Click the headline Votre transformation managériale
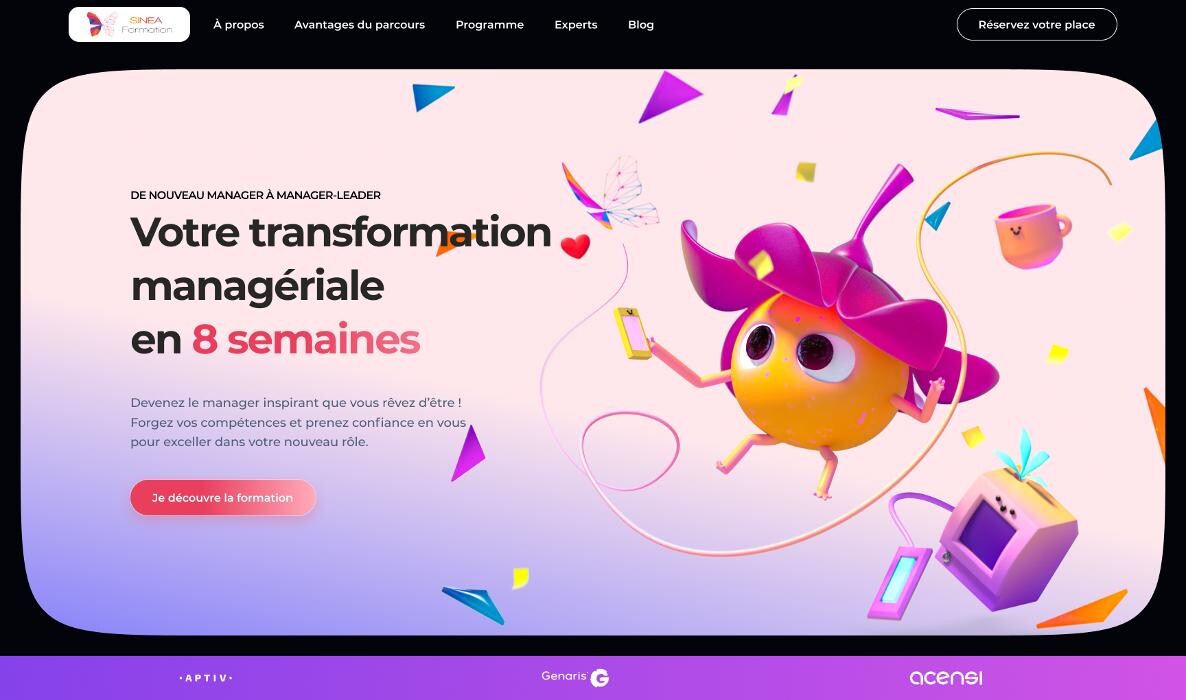The height and width of the screenshot is (700, 1186). (x=340, y=258)
